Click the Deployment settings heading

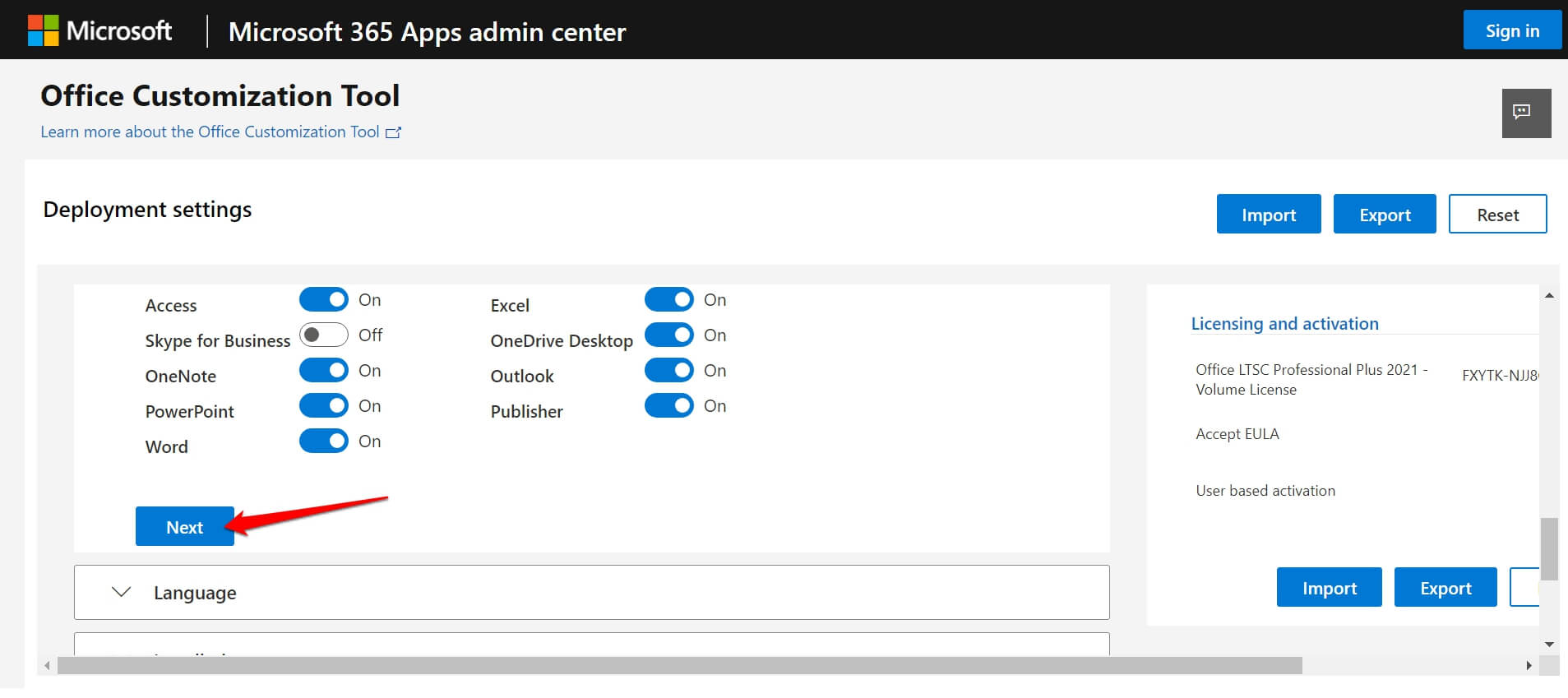147,210
